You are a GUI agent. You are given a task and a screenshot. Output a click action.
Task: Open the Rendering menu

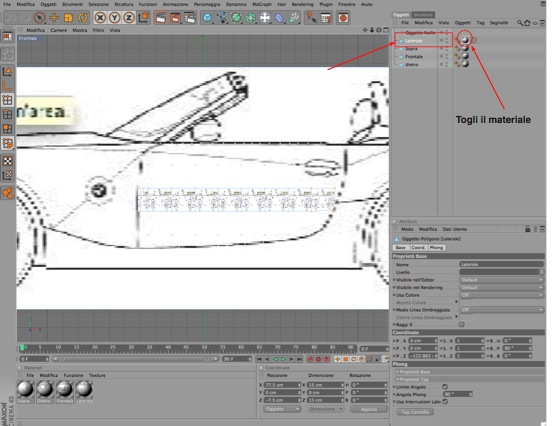tap(302, 4)
